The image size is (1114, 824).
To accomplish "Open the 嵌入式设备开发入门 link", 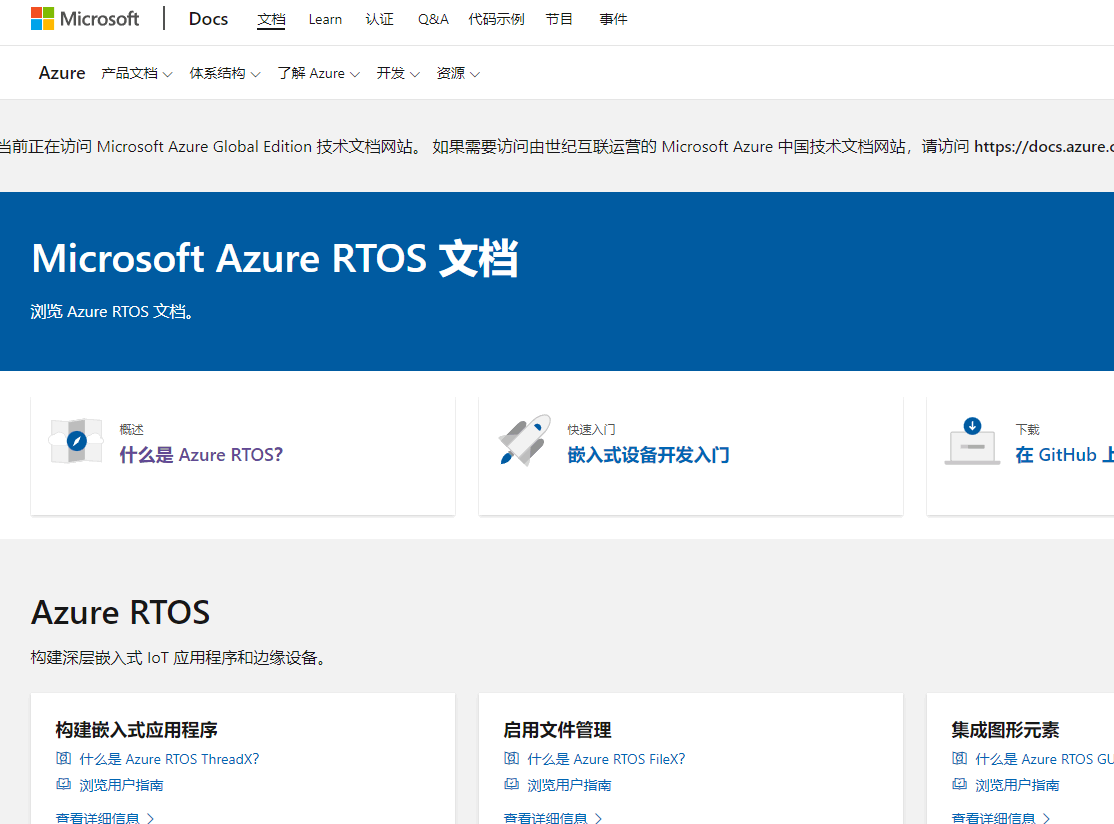I will click(648, 455).
